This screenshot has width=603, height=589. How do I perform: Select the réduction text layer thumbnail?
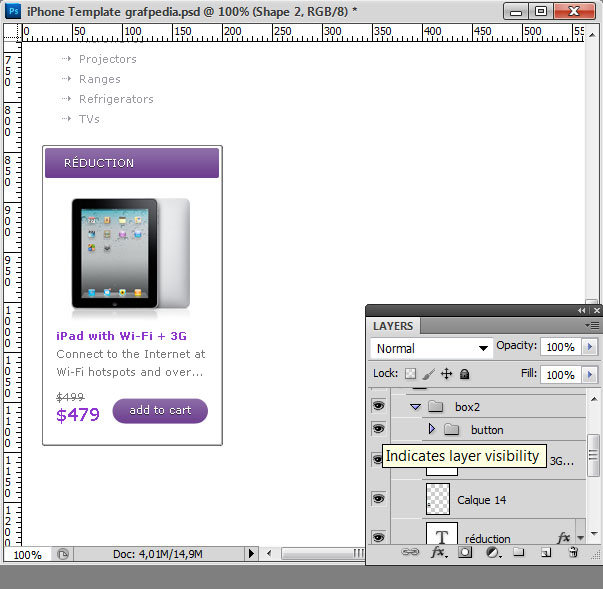[x=441, y=533]
